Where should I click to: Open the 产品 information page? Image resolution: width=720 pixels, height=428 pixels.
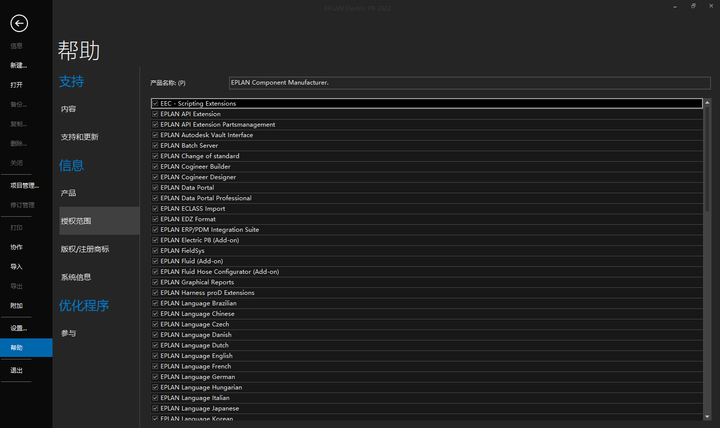68,193
